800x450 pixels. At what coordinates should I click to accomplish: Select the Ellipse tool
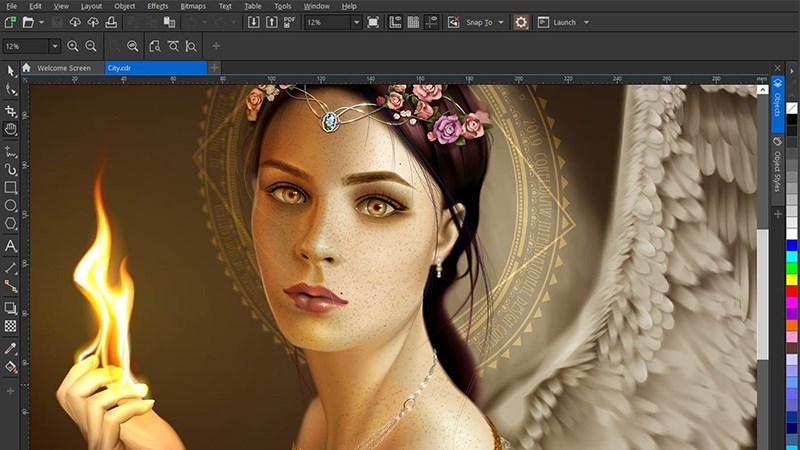click(x=11, y=206)
